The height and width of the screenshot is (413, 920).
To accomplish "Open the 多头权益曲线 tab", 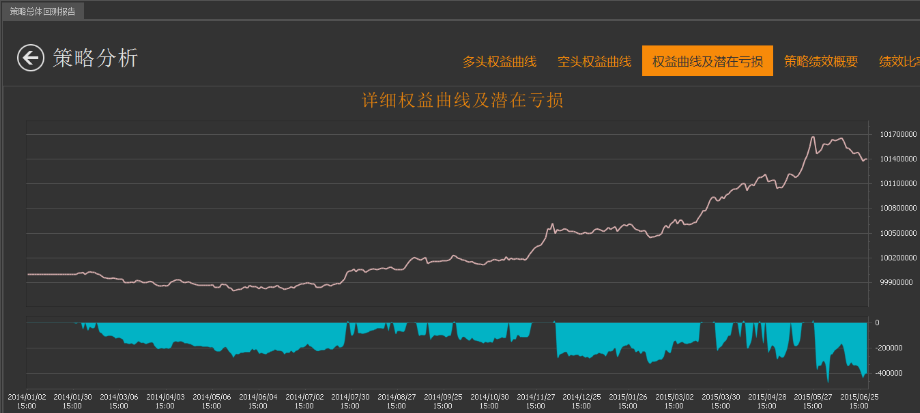I will click(499, 62).
